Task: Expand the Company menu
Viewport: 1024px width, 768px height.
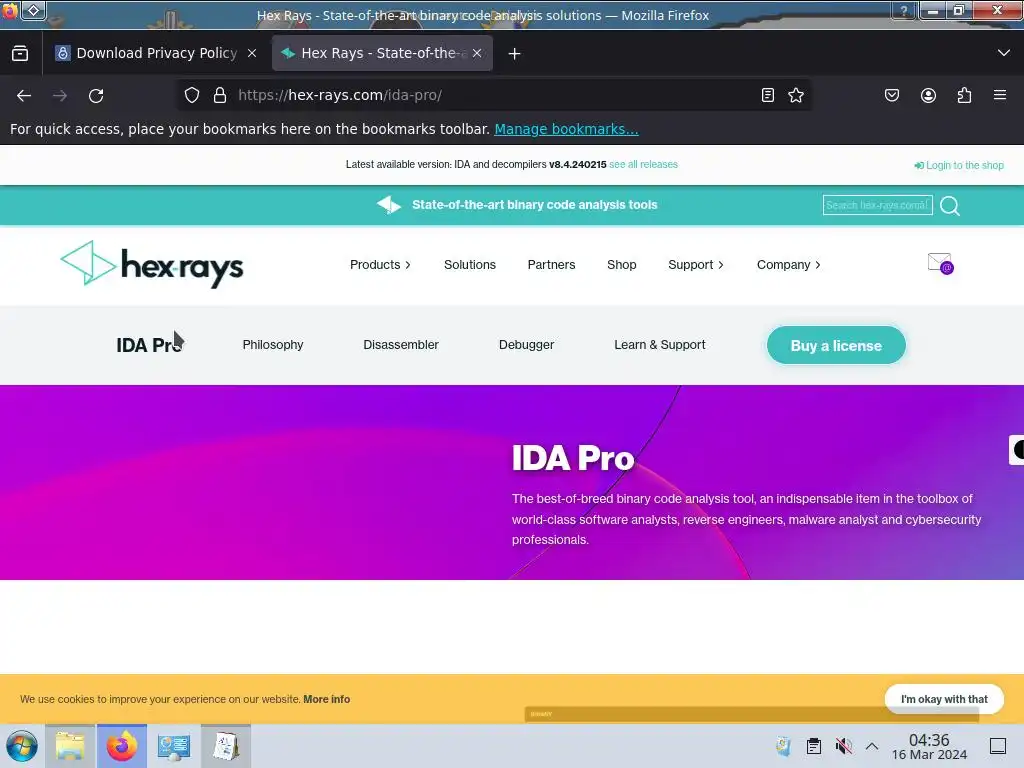Action: tap(788, 265)
